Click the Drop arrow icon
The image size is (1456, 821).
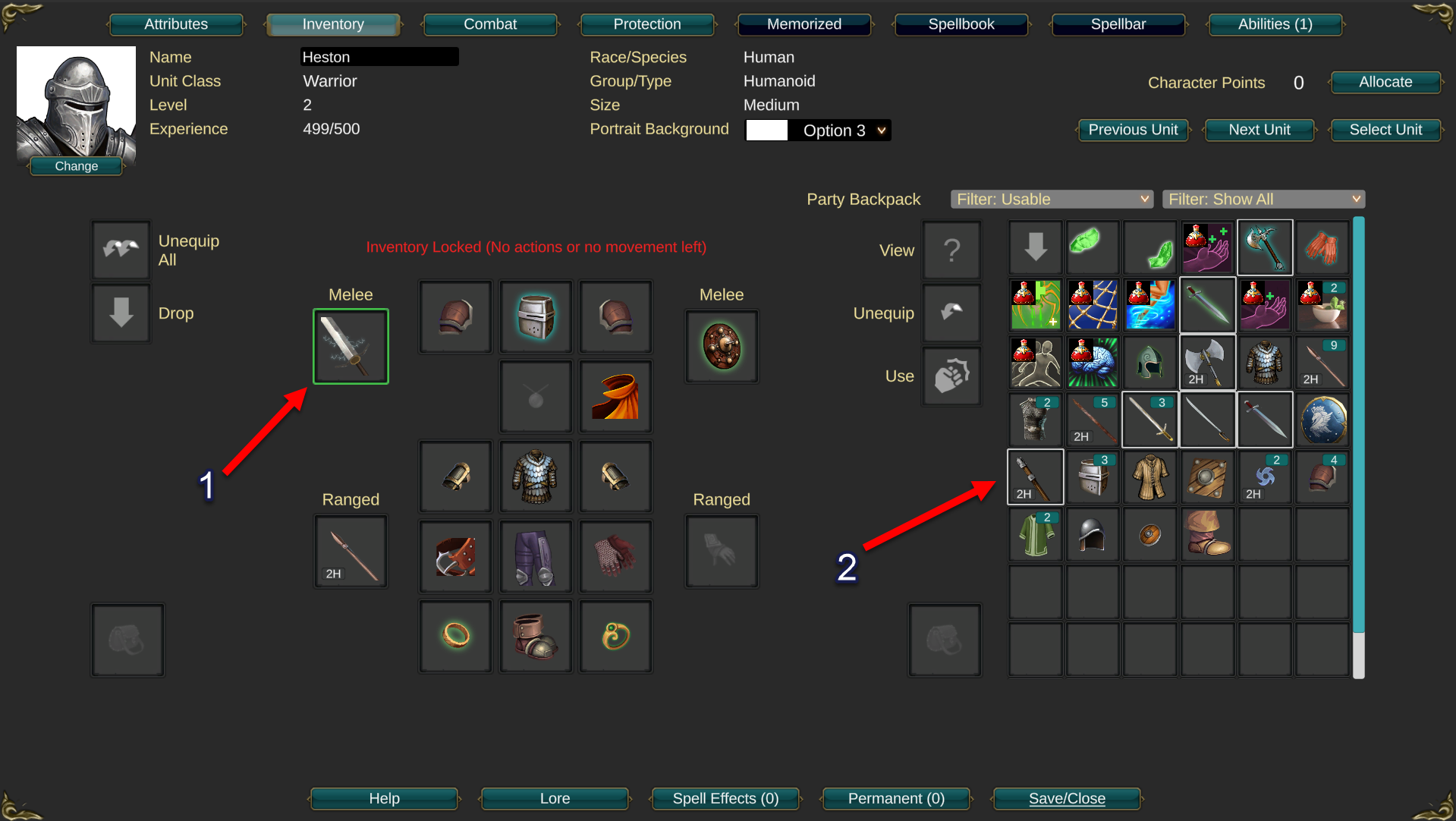121,313
